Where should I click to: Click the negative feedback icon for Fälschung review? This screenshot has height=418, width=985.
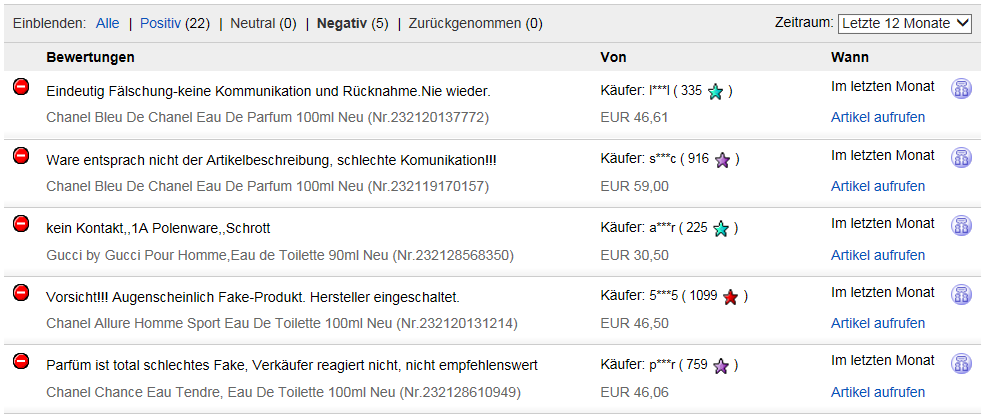tap(21, 87)
